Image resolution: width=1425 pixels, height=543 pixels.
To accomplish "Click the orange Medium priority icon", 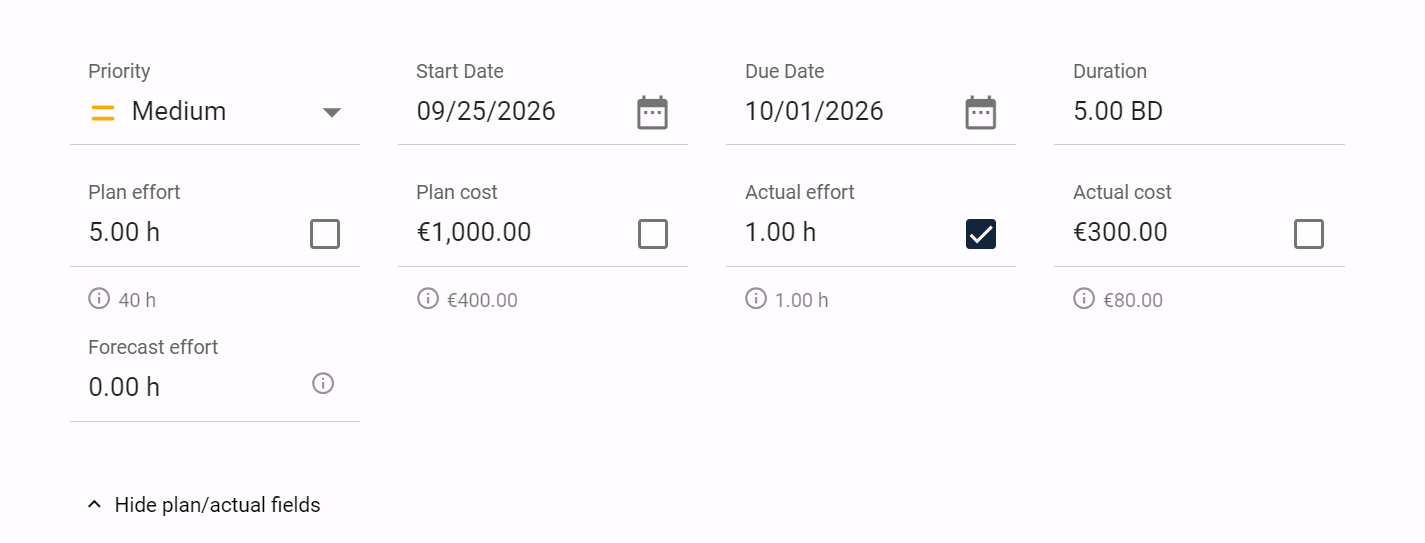I will [103, 112].
